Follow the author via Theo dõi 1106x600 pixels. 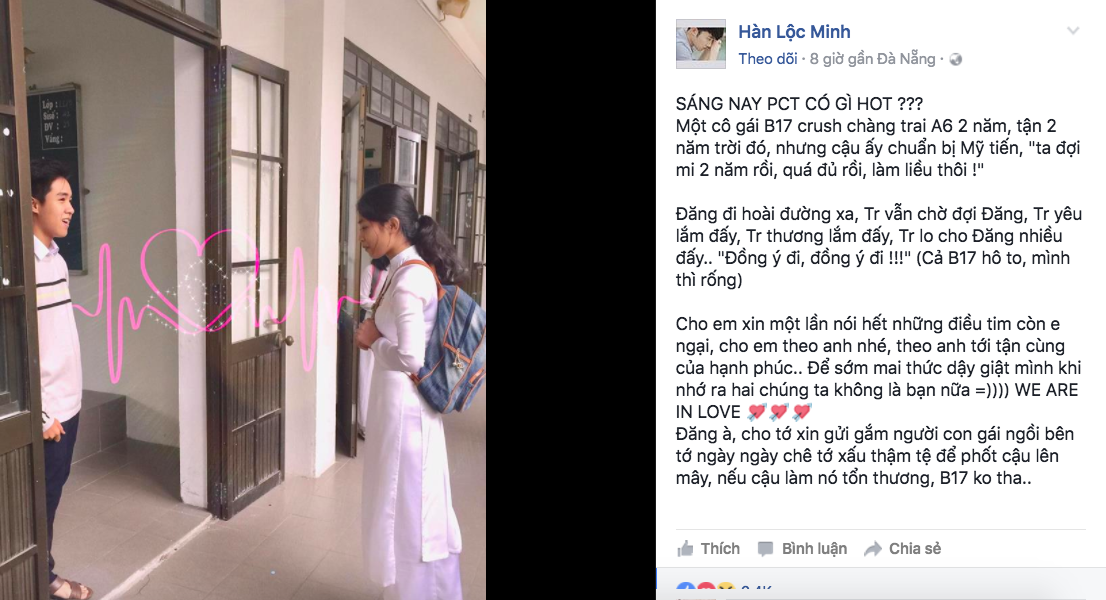click(767, 59)
